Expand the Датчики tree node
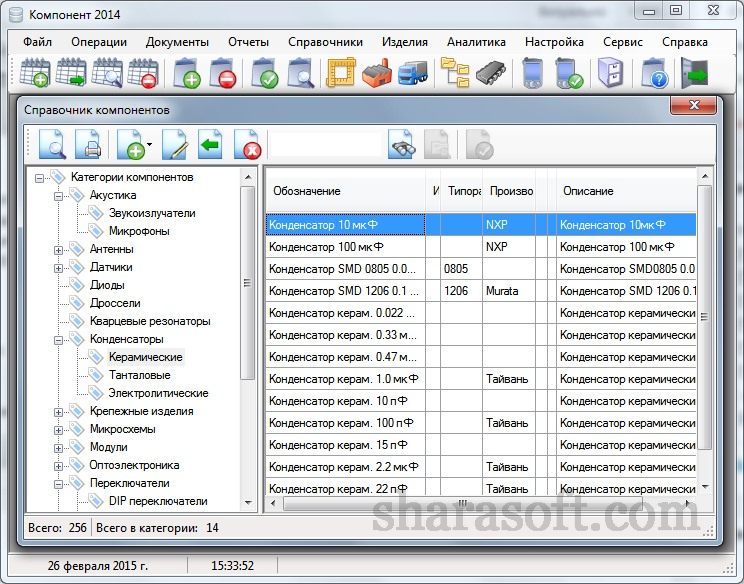Viewport: 744px width, 584px height. [58, 268]
